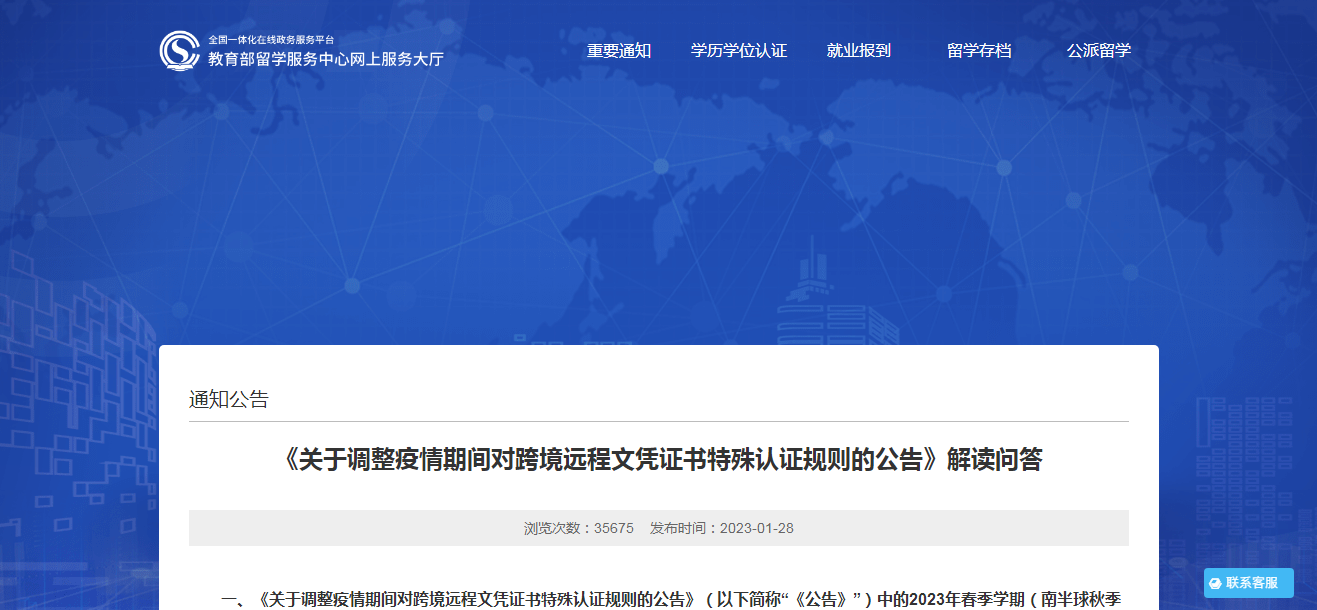Navigate to 公派留学 section

click(1099, 51)
